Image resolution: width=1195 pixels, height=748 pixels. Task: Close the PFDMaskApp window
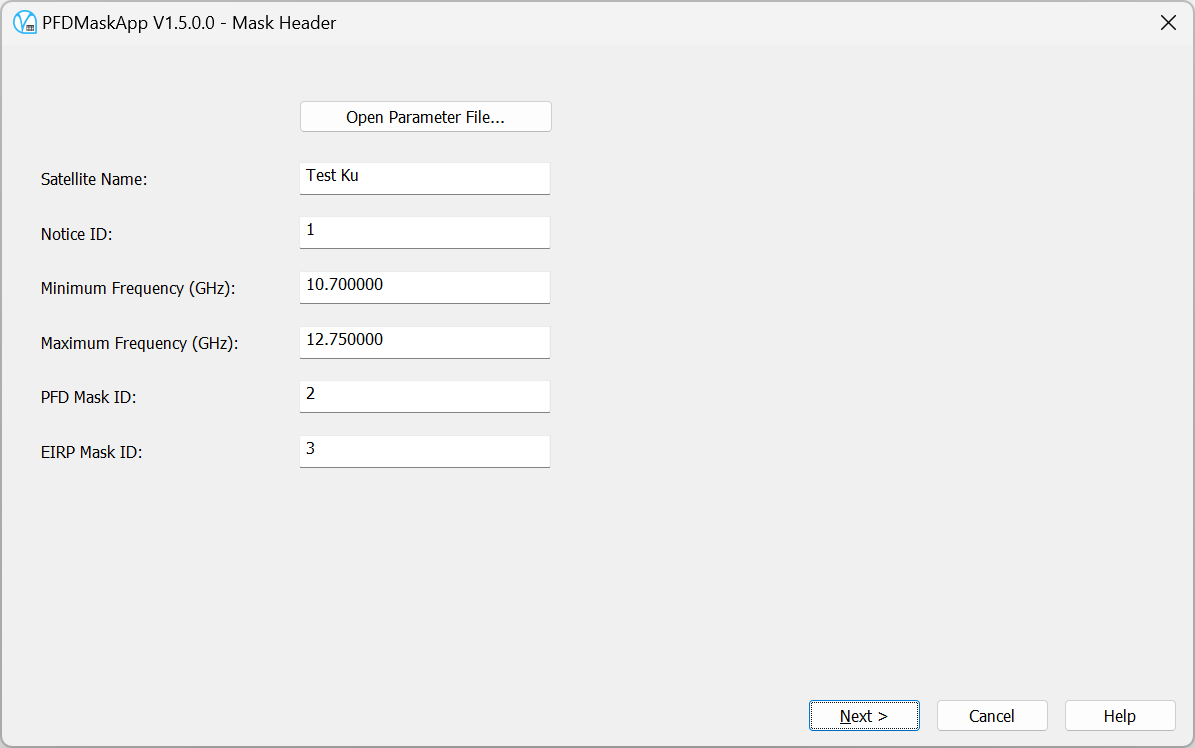pos(1168,22)
